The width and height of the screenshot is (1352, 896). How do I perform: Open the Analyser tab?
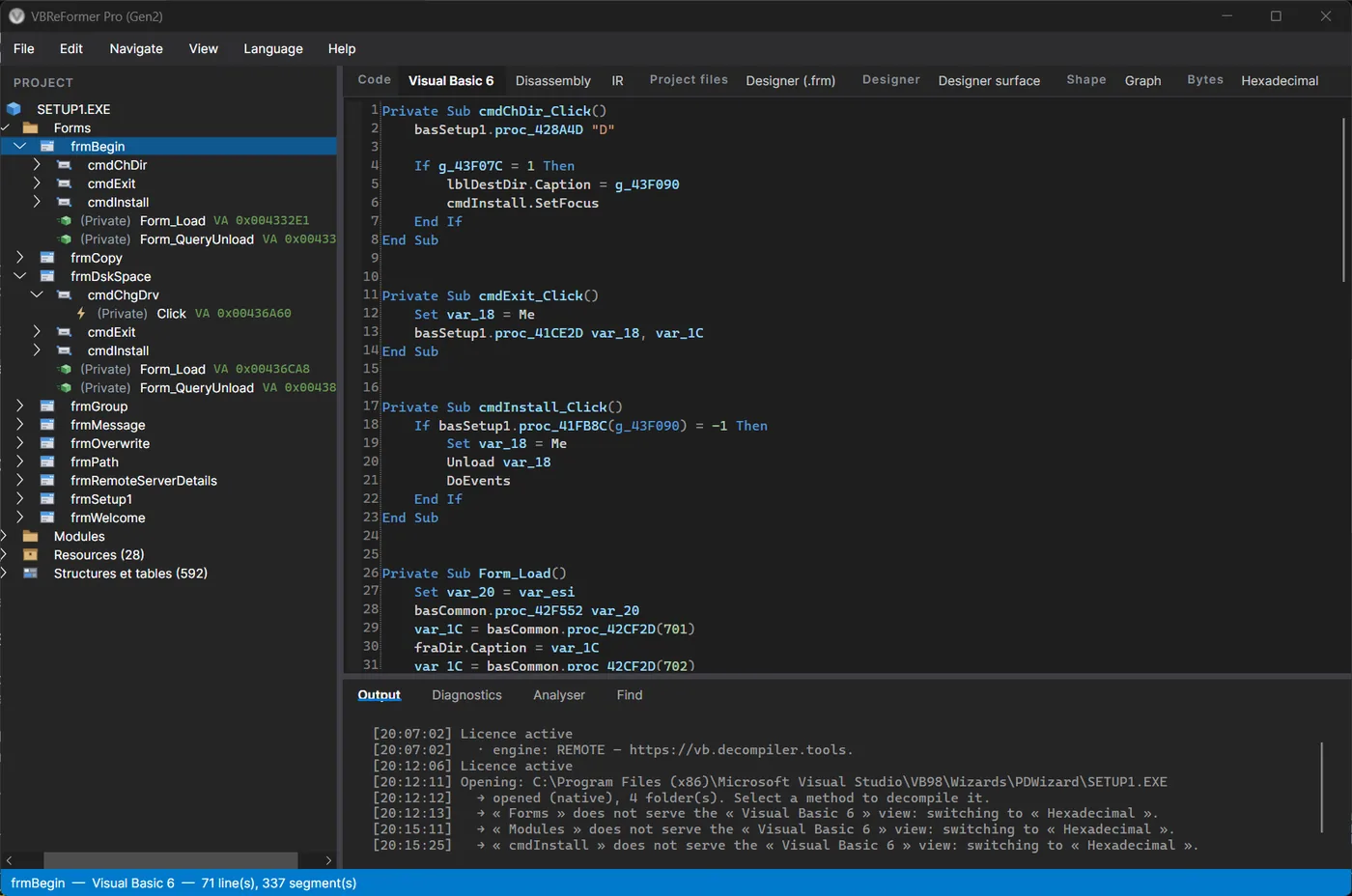click(x=559, y=695)
